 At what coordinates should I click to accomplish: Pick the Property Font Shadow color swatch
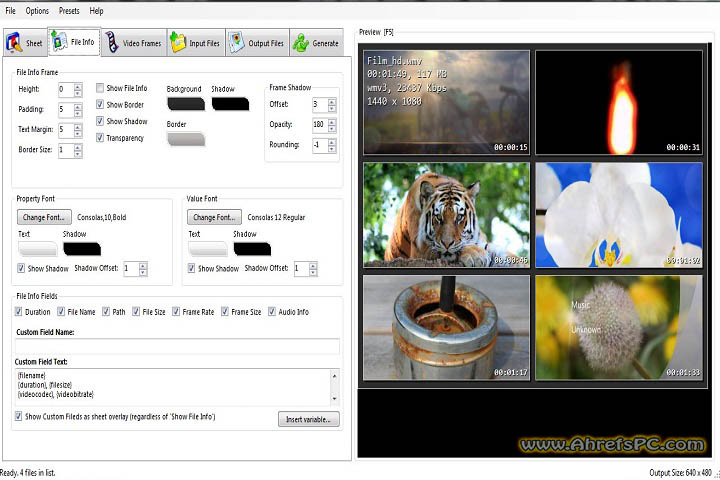82,249
